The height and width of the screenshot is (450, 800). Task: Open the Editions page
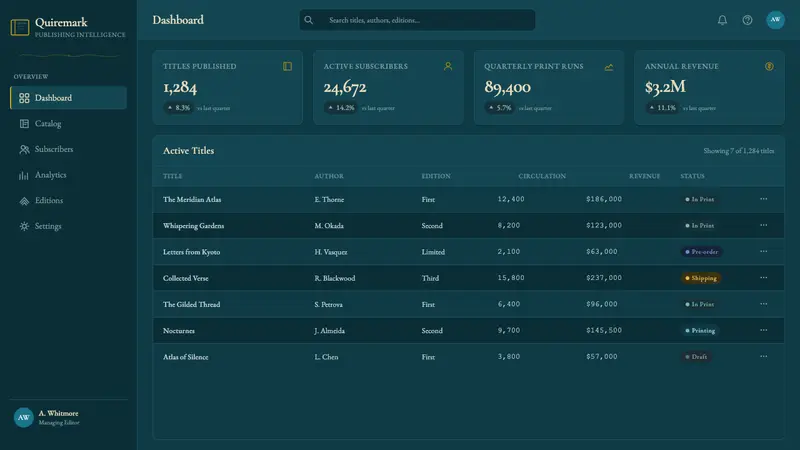coord(68,201)
